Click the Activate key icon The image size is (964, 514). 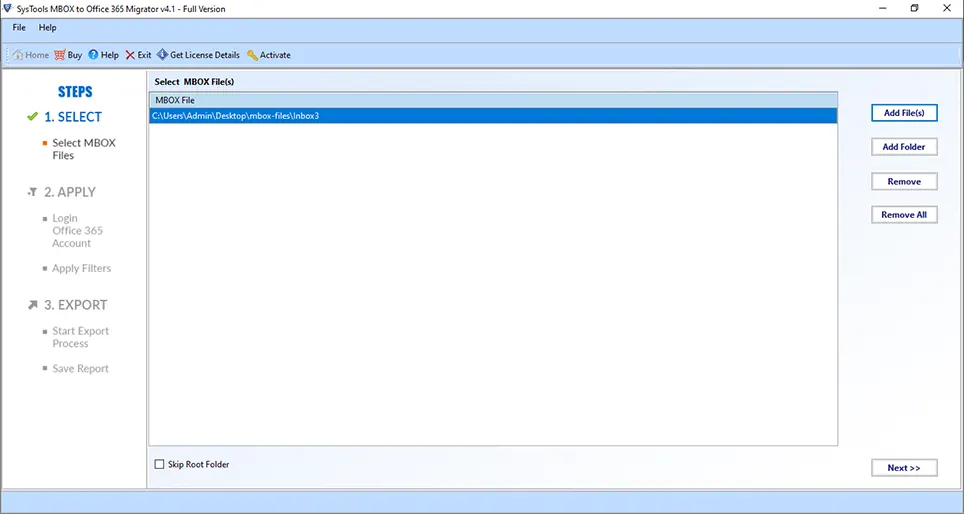(252, 55)
